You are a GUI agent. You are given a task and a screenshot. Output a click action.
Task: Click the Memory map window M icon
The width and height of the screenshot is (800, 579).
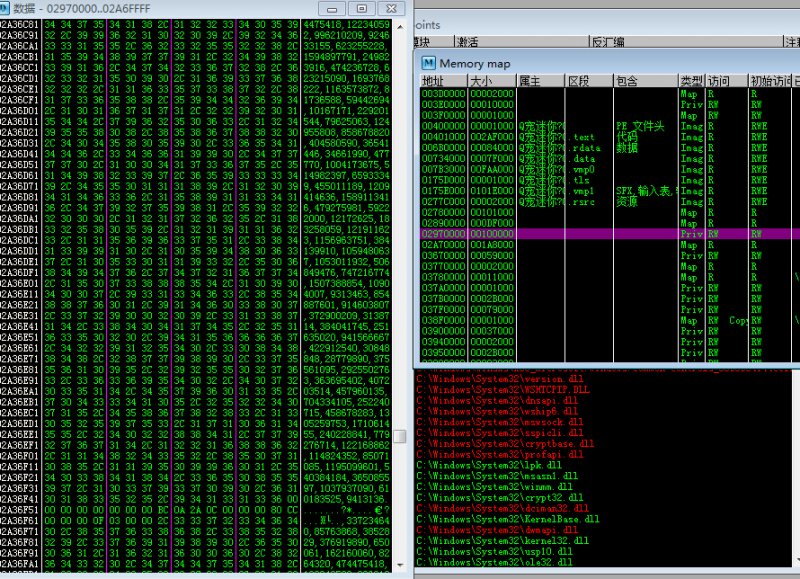point(428,63)
